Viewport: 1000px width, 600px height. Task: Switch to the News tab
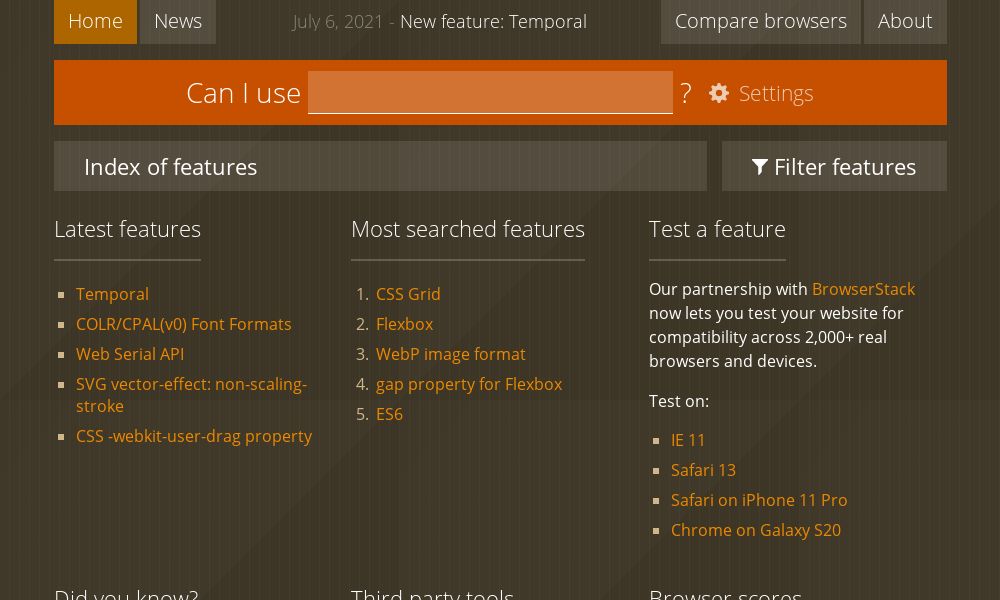point(177,21)
